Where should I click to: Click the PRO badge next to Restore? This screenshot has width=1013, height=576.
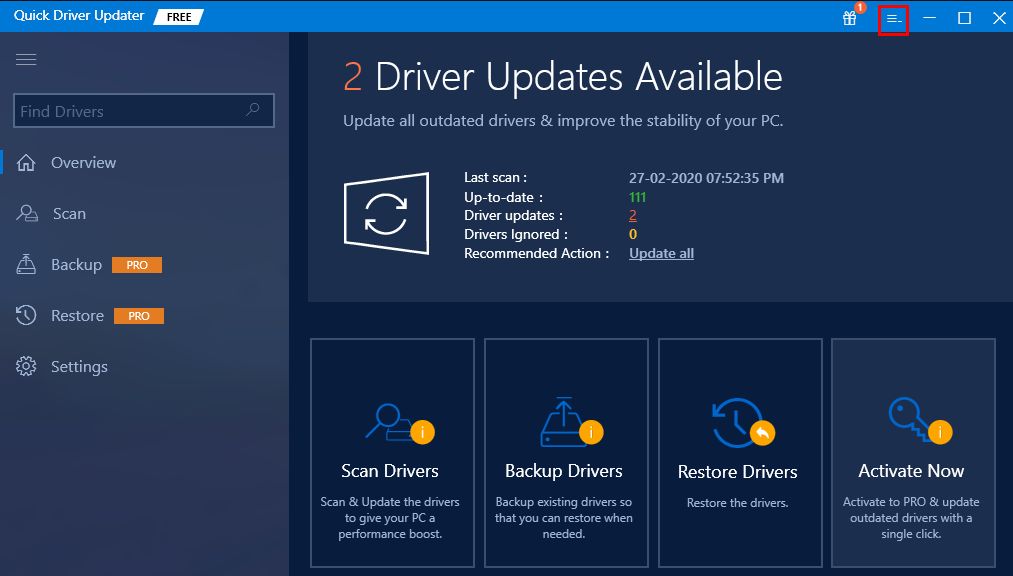pyautogui.click(x=139, y=316)
